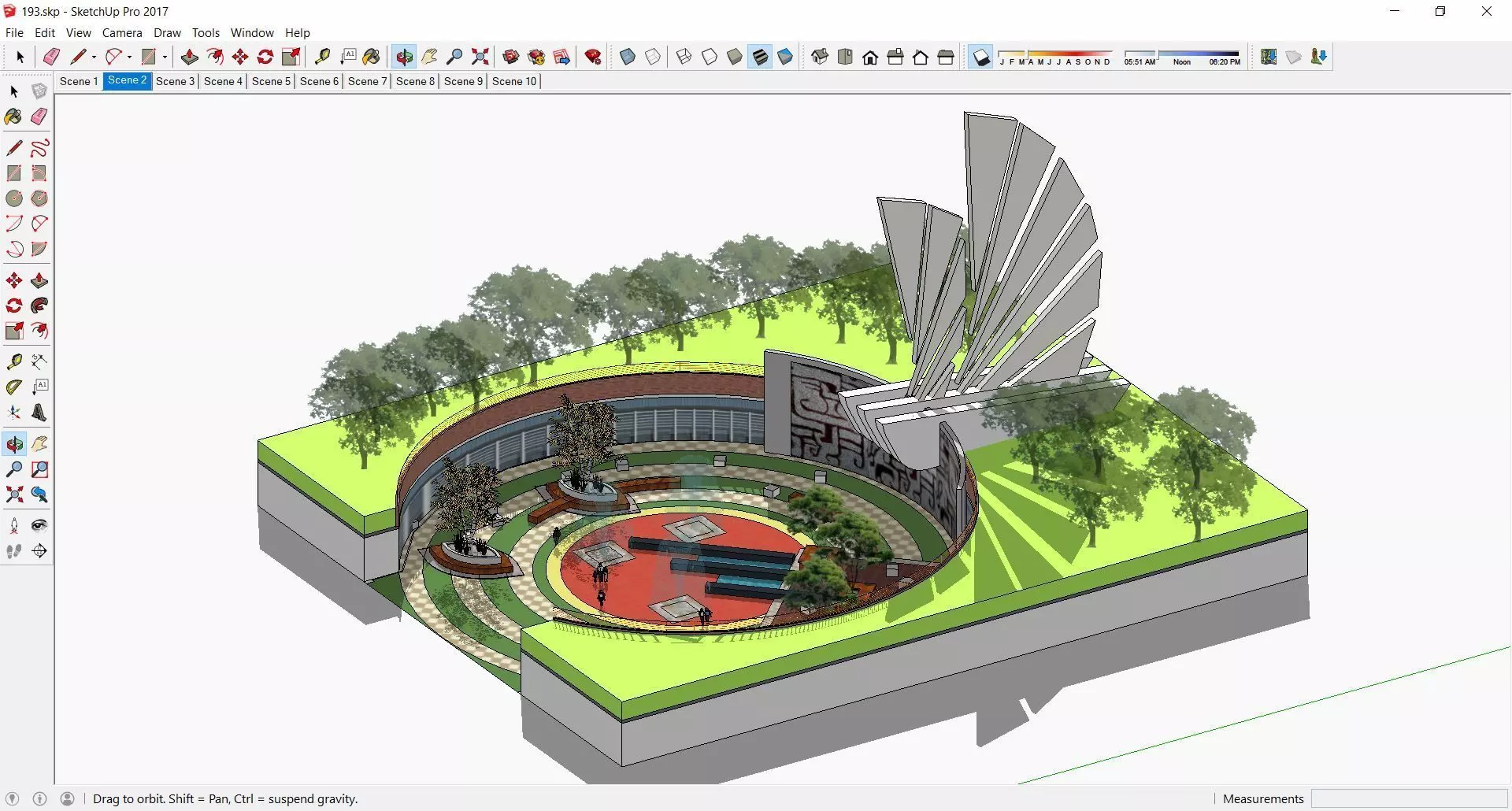The width and height of the screenshot is (1512, 811).
Task: Switch to Right view button
Action: click(x=895, y=57)
